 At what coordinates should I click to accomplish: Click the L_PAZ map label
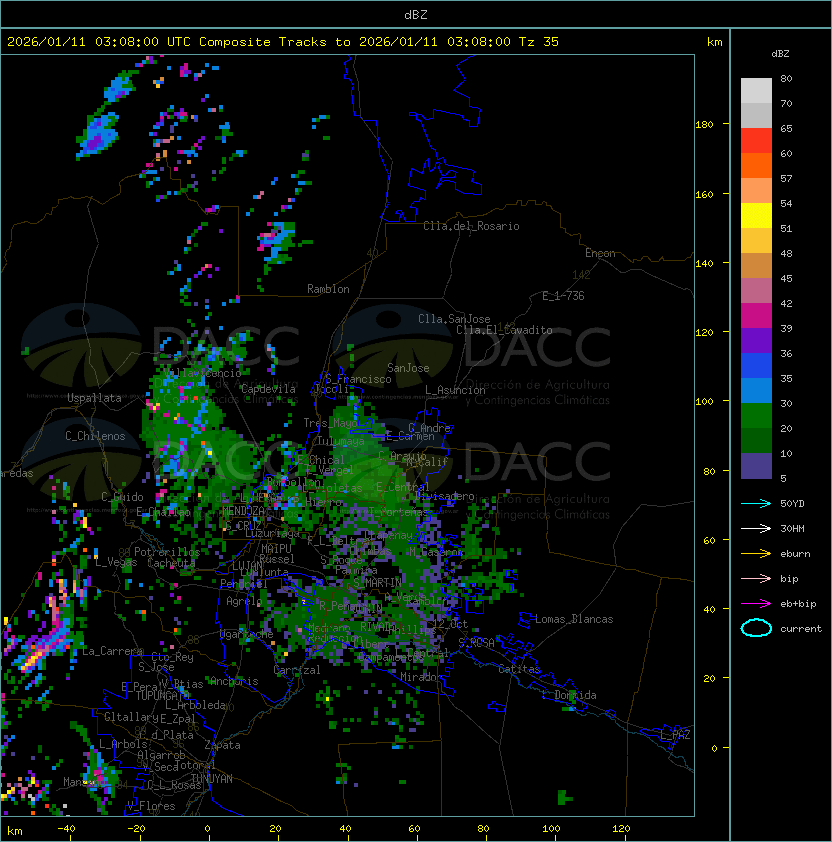coord(675,735)
